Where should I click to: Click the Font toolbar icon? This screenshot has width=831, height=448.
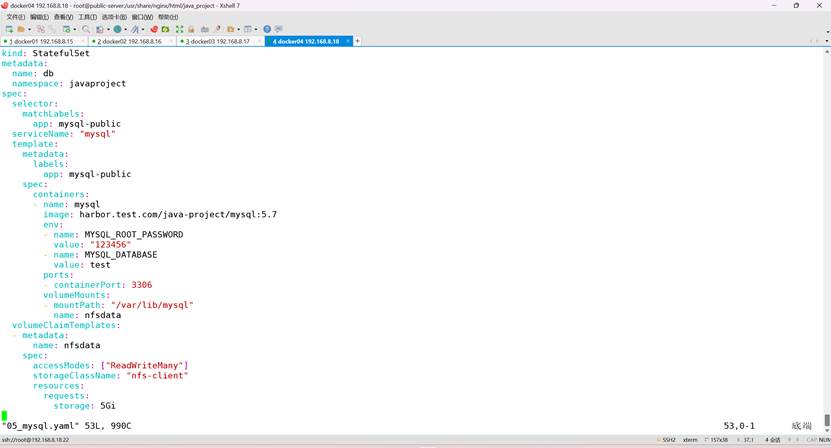click(x=135, y=29)
